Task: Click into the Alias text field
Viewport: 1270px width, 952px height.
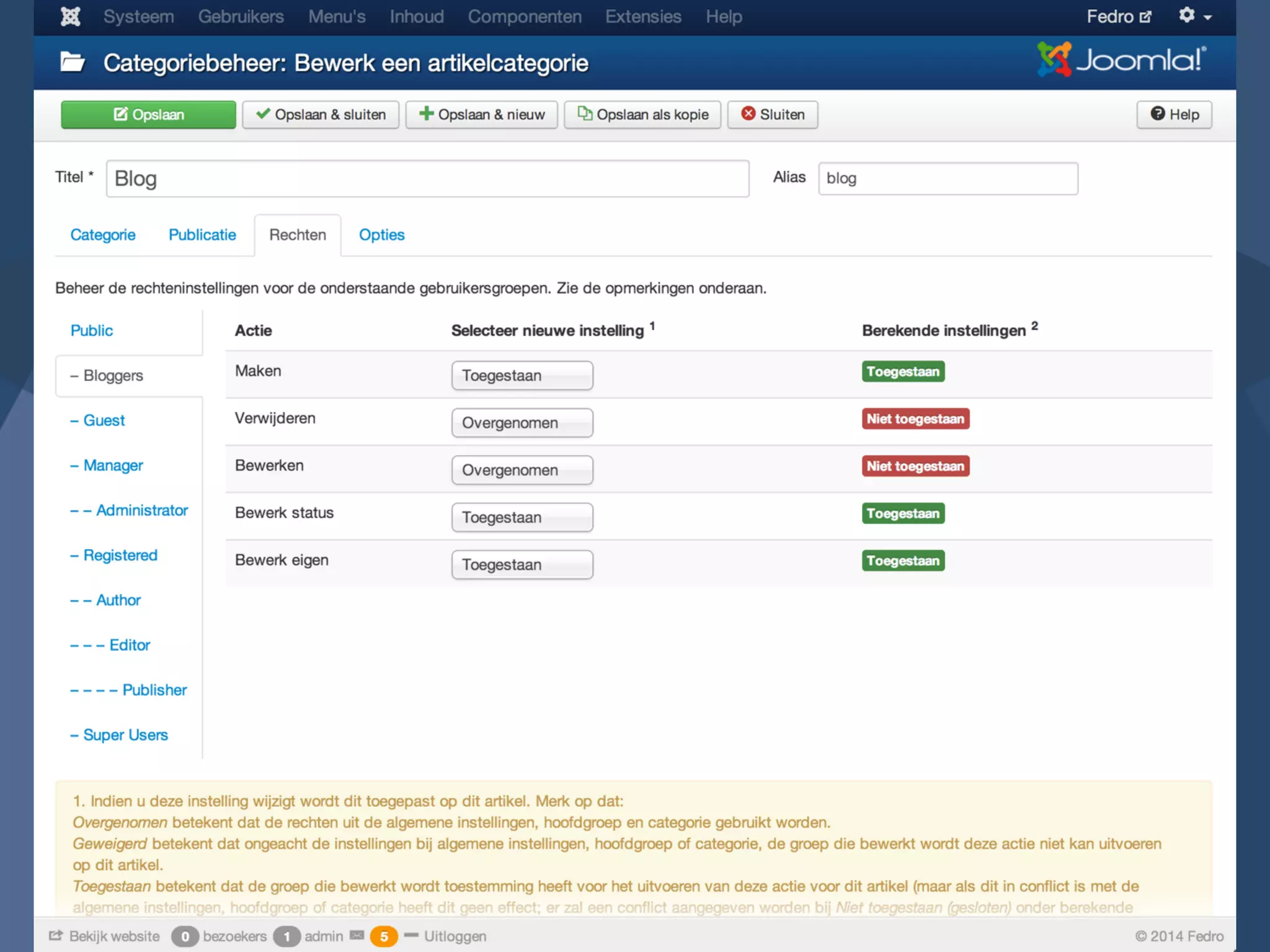Action: (948, 178)
